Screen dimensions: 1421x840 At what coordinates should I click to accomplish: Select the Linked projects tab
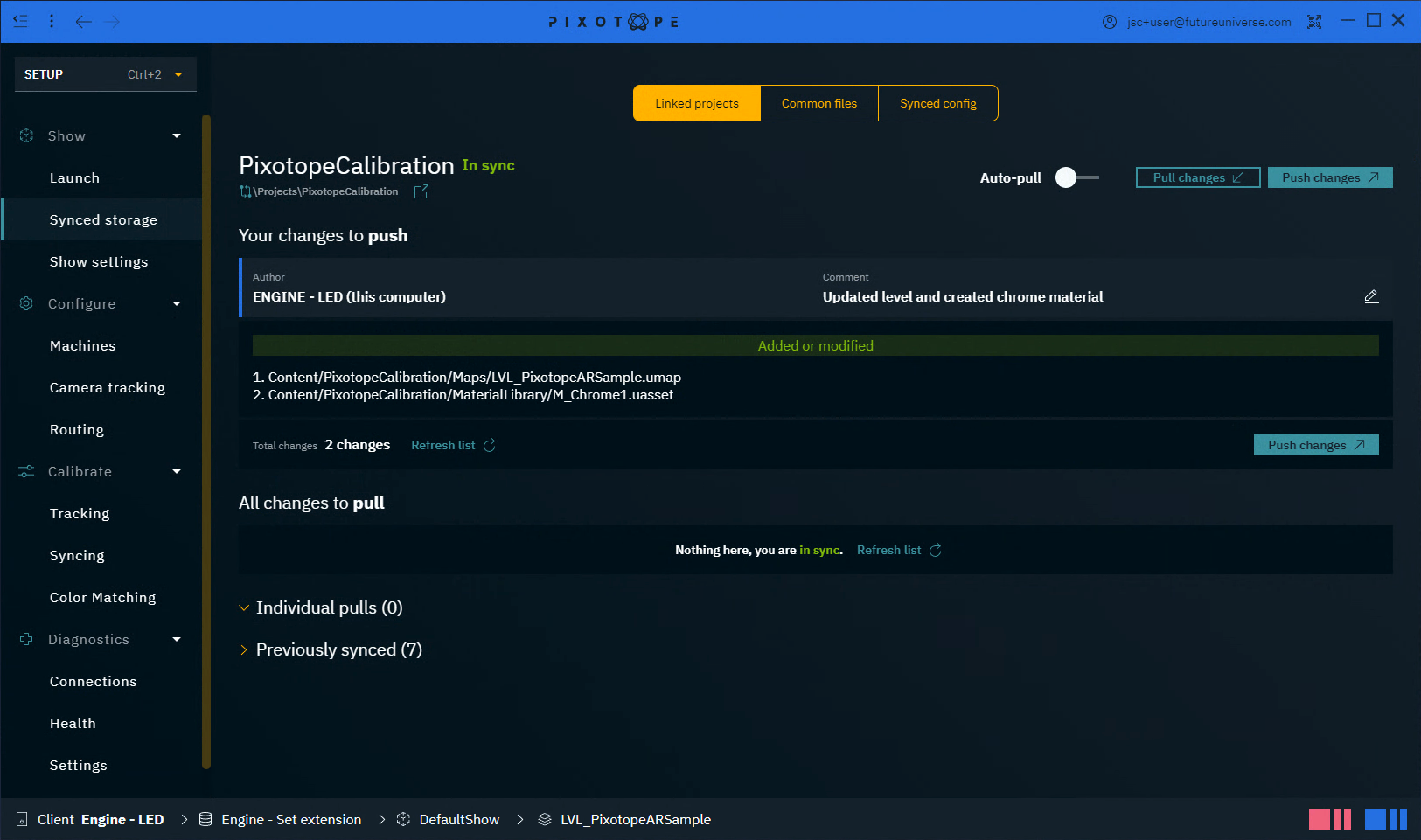pyautogui.click(x=697, y=103)
